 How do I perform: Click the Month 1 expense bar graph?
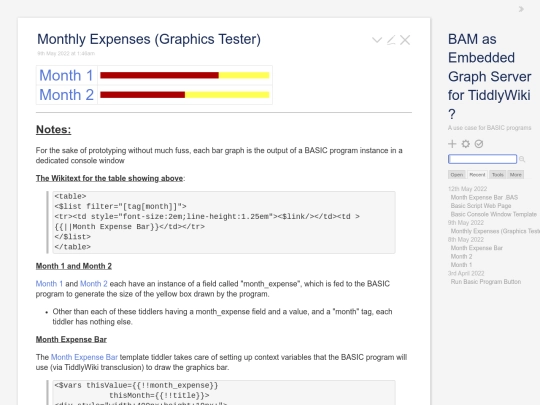click(x=185, y=75)
